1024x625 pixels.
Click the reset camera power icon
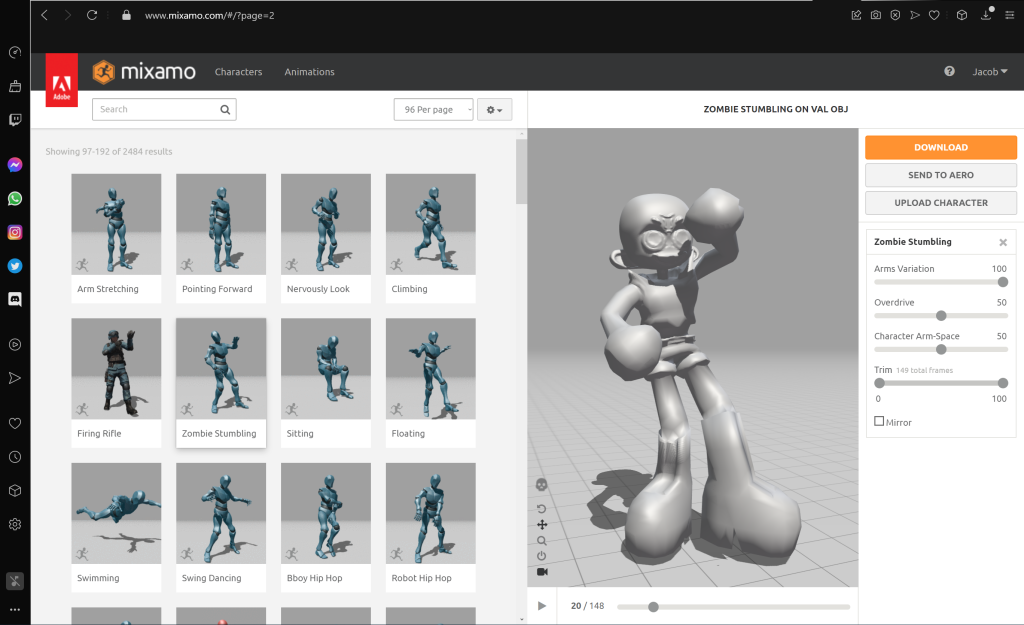pos(542,556)
